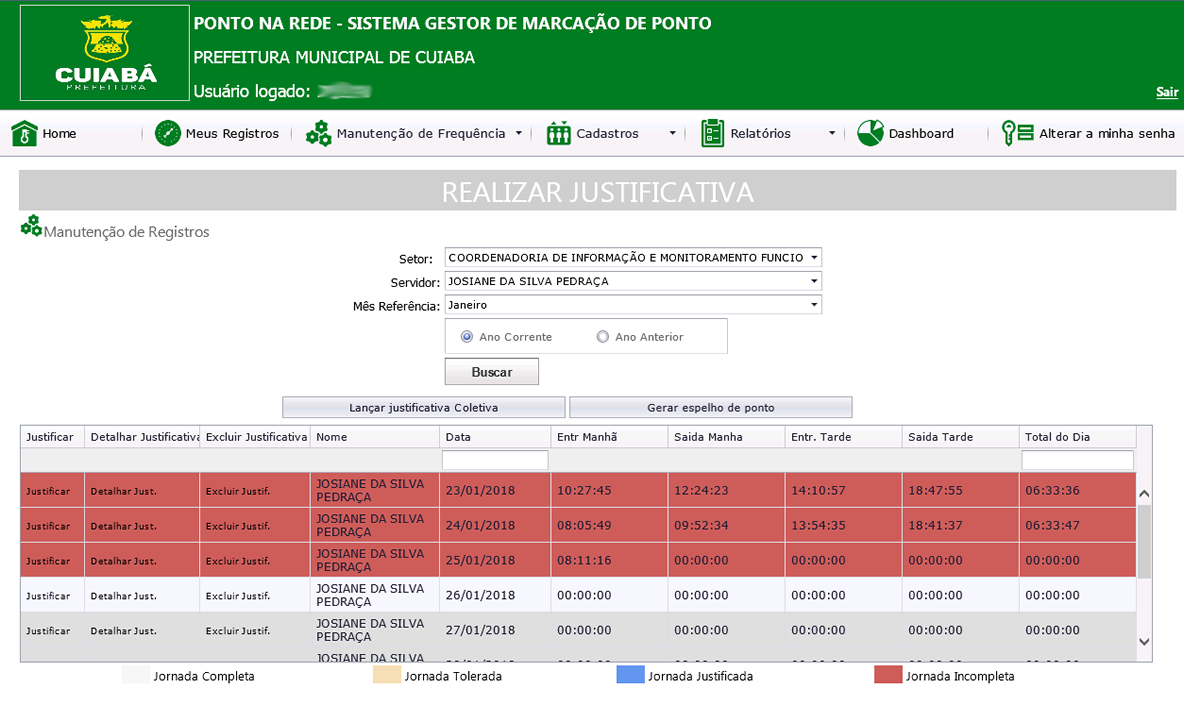Open the Setor dropdown
The image size is (1184, 706).
[633, 257]
